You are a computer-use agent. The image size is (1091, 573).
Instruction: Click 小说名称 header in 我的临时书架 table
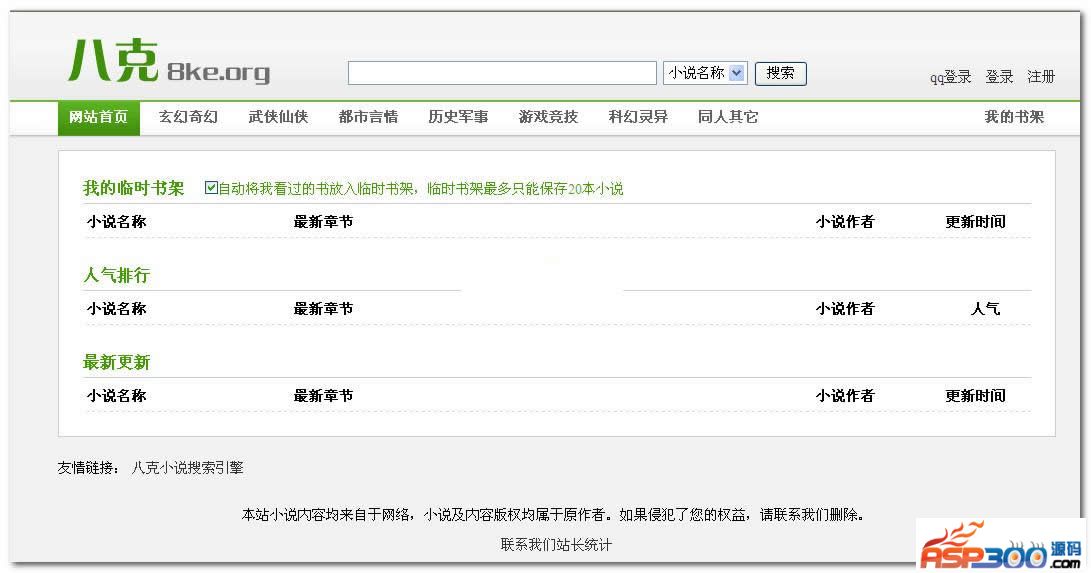click(116, 222)
